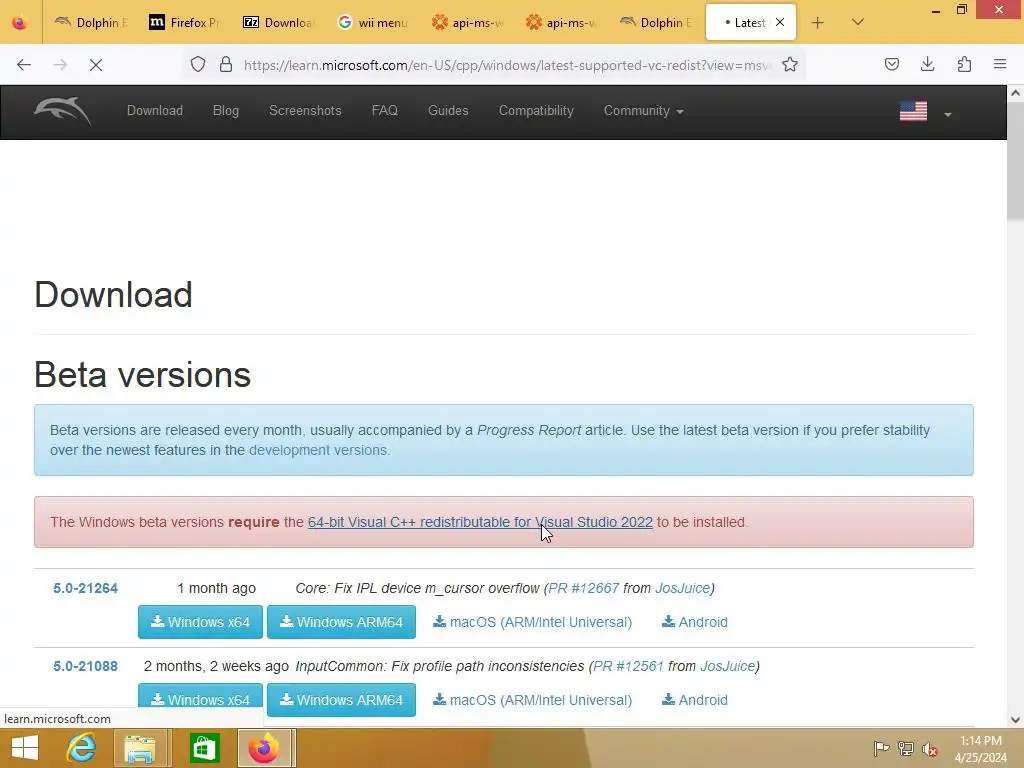This screenshot has height=768, width=1024.
Task: Follow the development versions link
Action: [318, 451]
